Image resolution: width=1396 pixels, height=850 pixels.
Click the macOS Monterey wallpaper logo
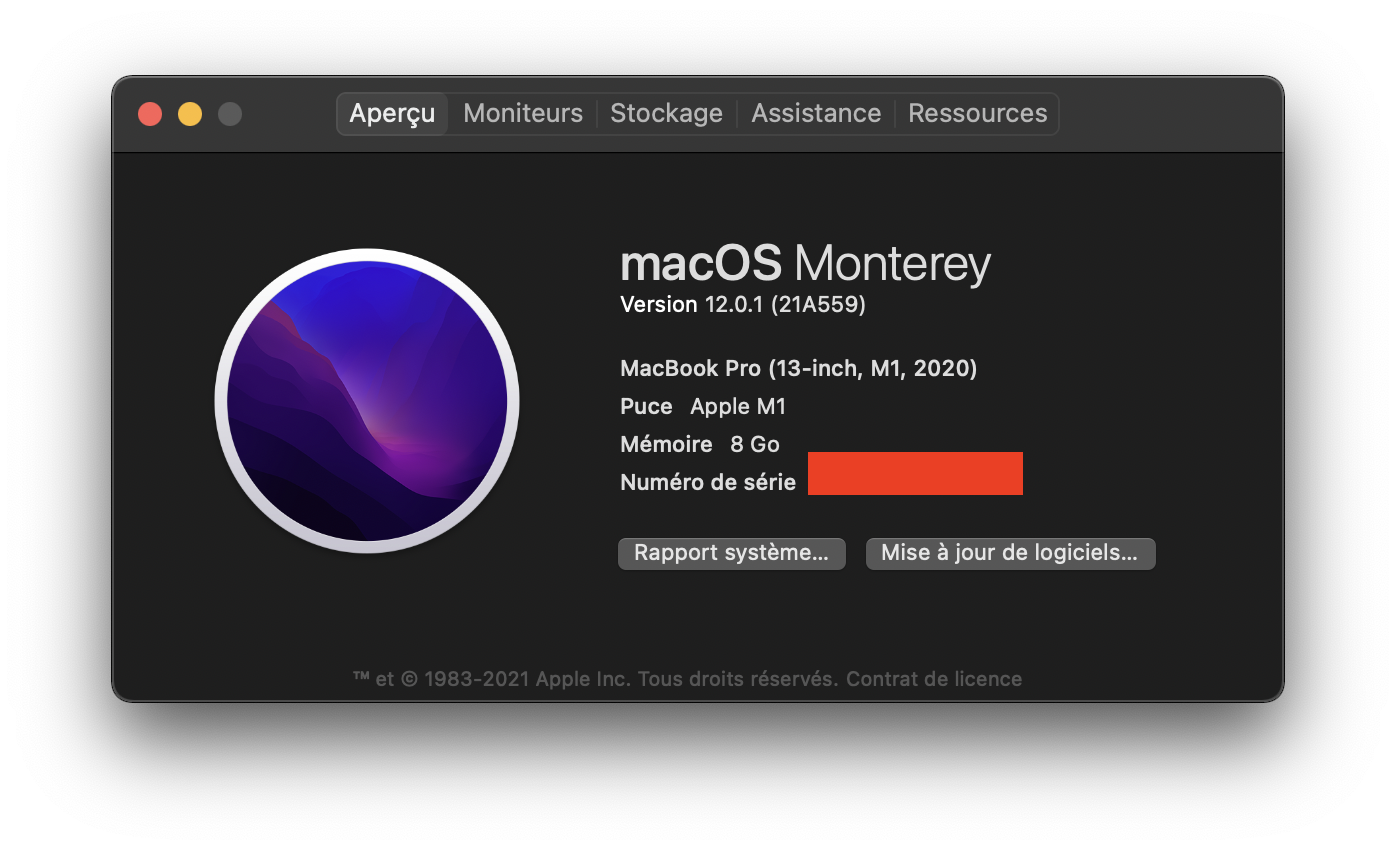(x=367, y=400)
